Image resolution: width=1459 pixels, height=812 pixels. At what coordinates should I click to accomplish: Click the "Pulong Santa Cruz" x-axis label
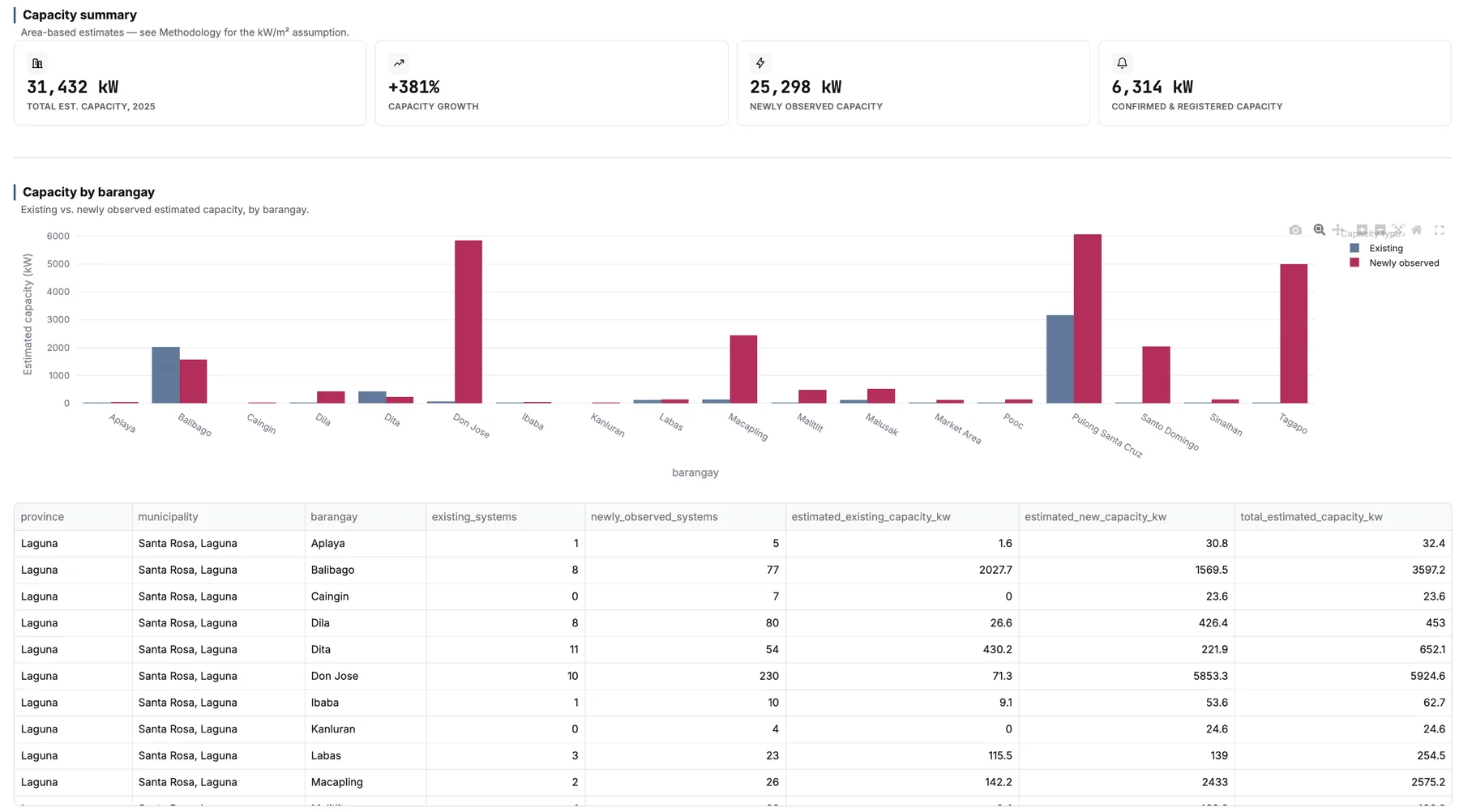tap(1107, 435)
